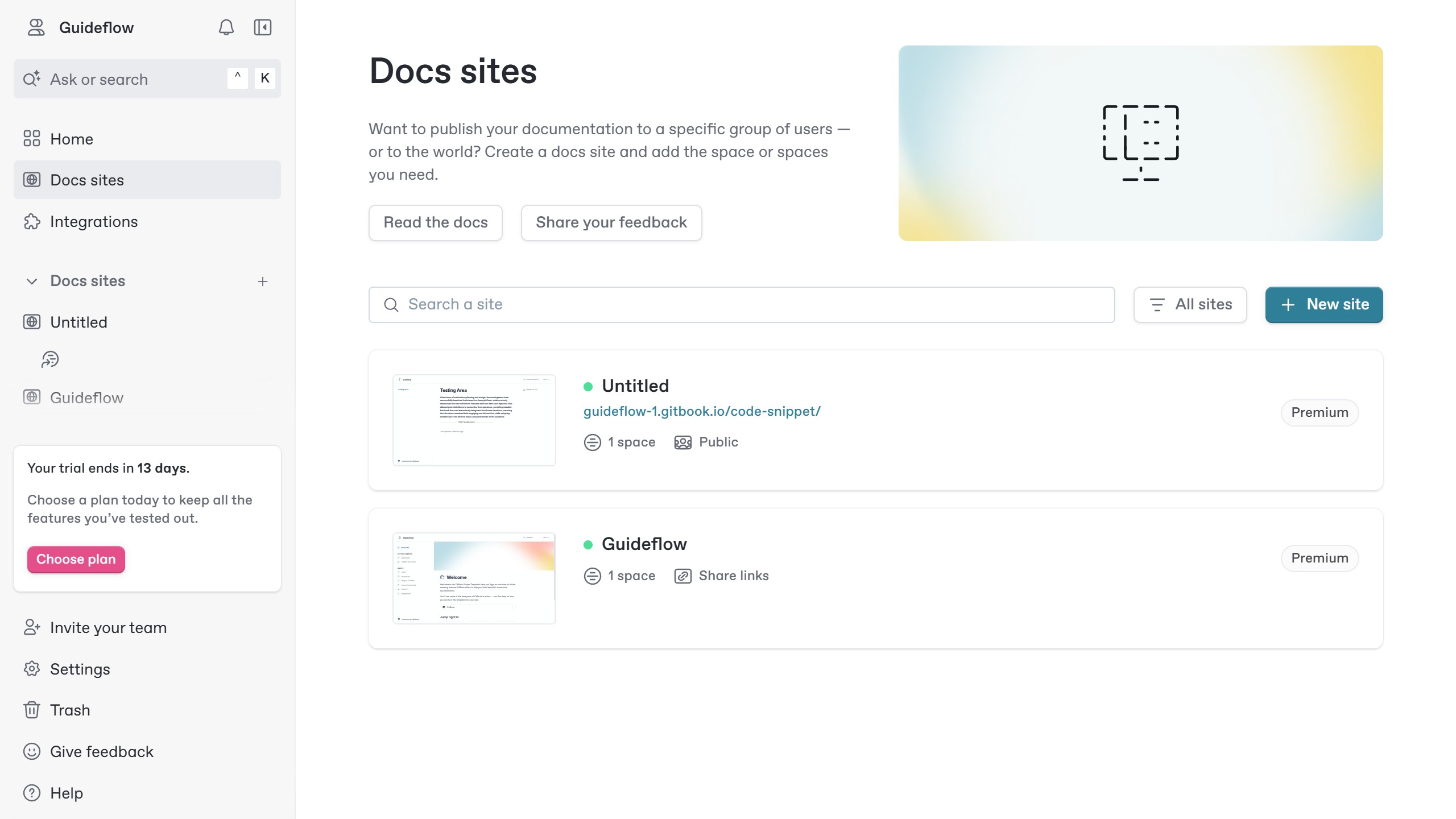Click Give feedback in sidebar

[x=147, y=751]
